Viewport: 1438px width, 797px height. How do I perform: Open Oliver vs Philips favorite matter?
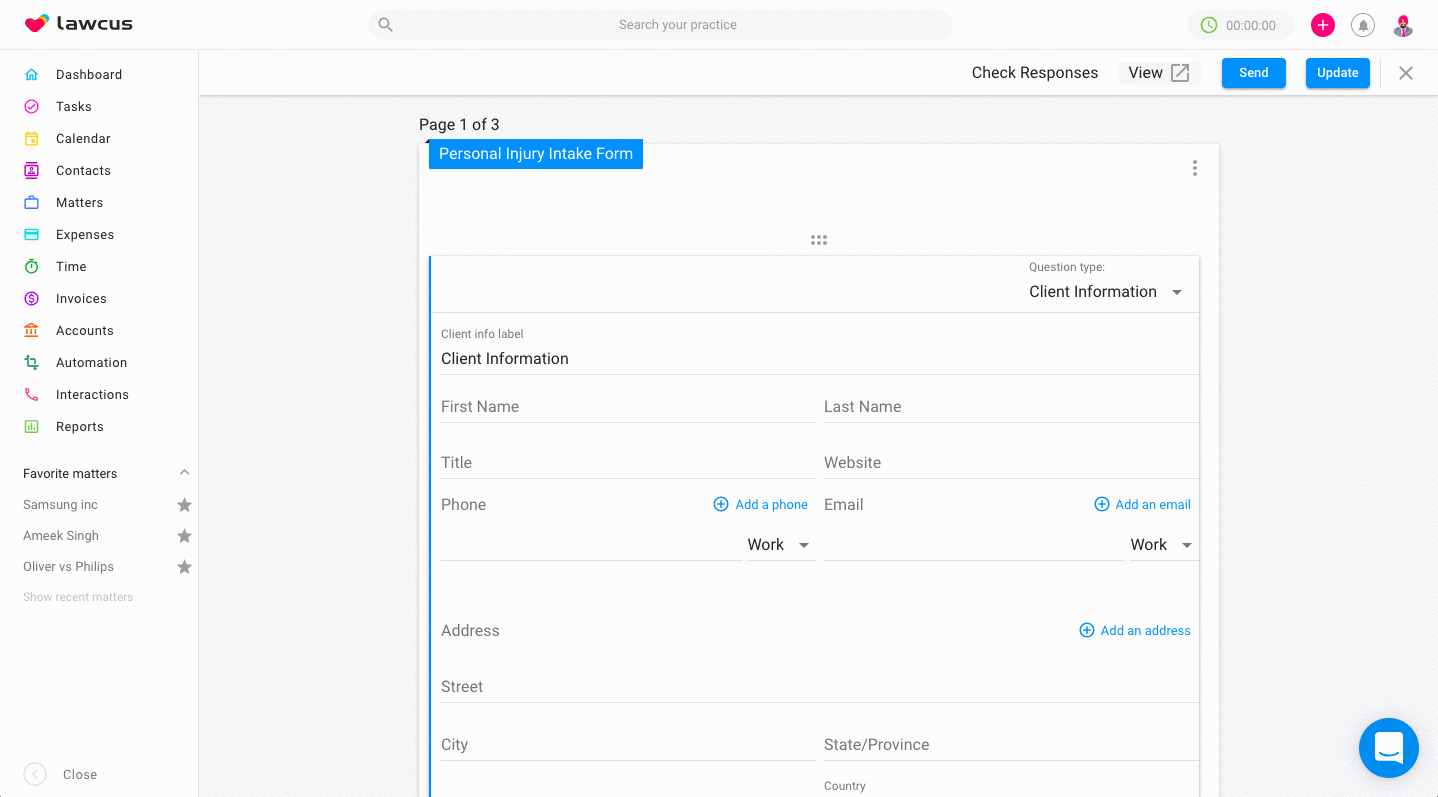click(69, 567)
